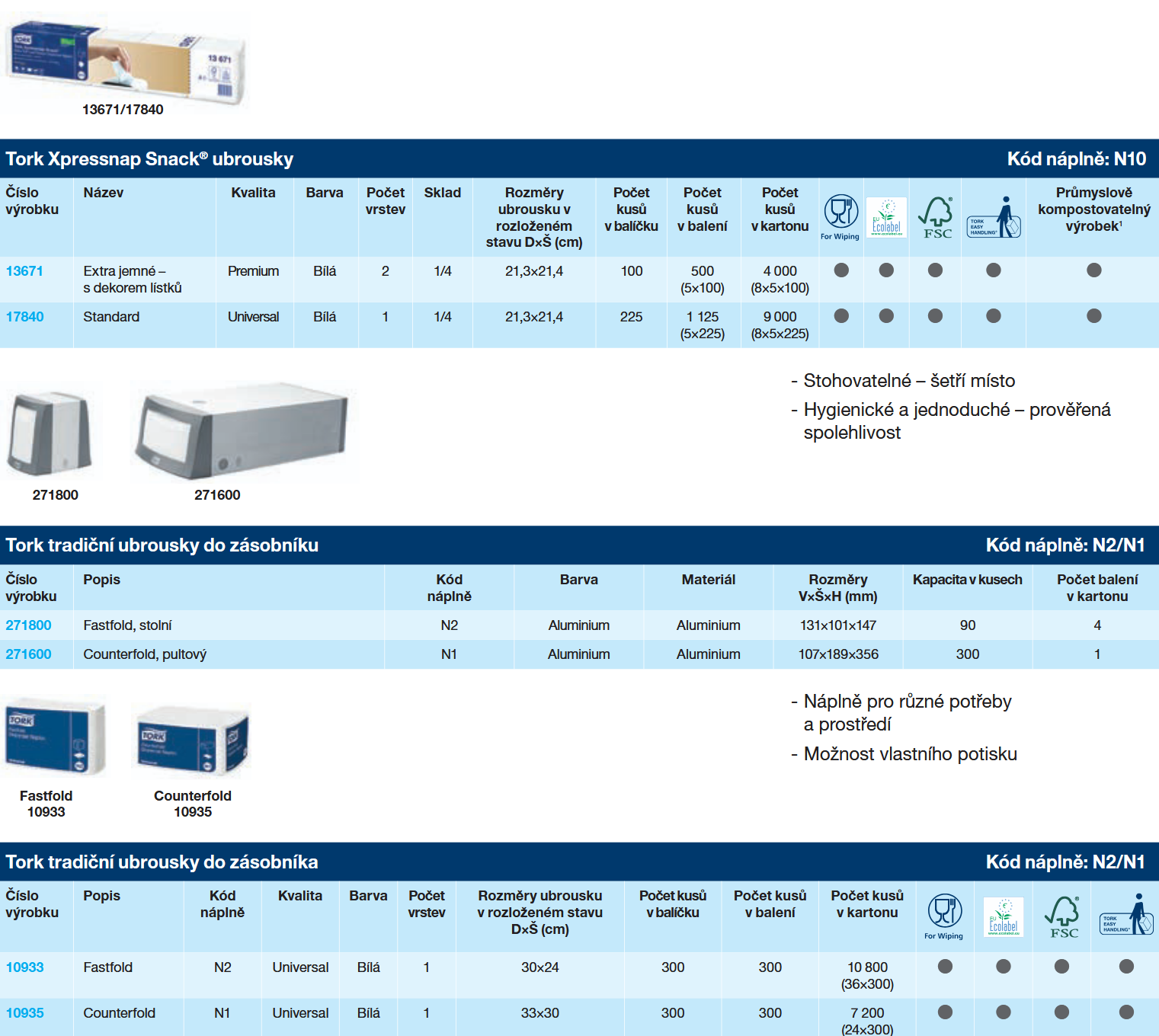Image resolution: width=1159 pixels, height=1036 pixels.
Task: Click the 'Premium' quality cell
Action: pos(253,271)
